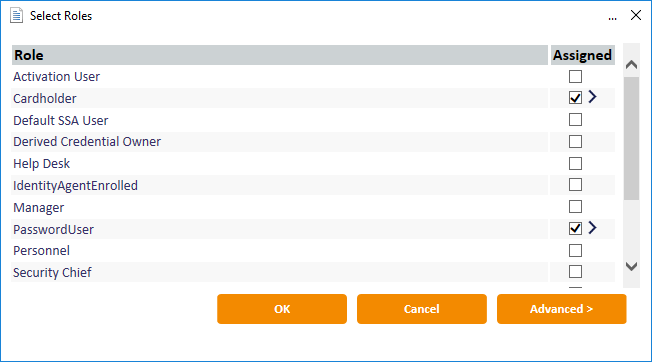Expand the PasswordUser role chevron
The image size is (652, 362).
(x=593, y=228)
